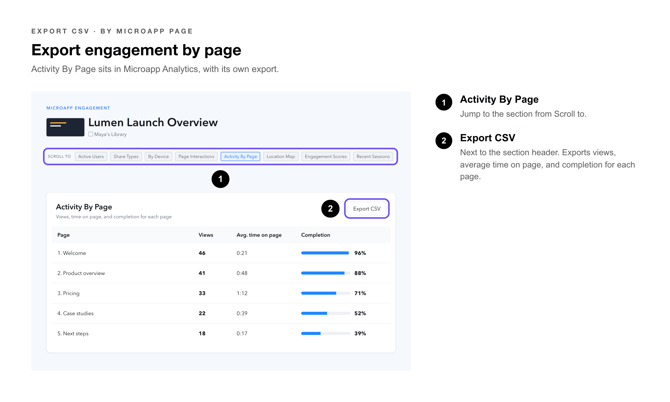Select the Activity By Page chip
This screenshot has height=402, width=670.
click(241, 156)
